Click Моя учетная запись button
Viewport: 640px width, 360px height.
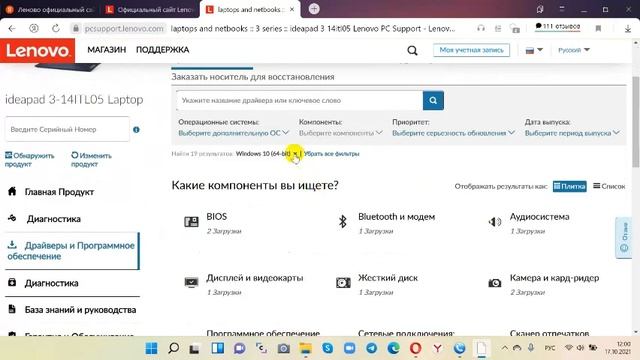471,50
